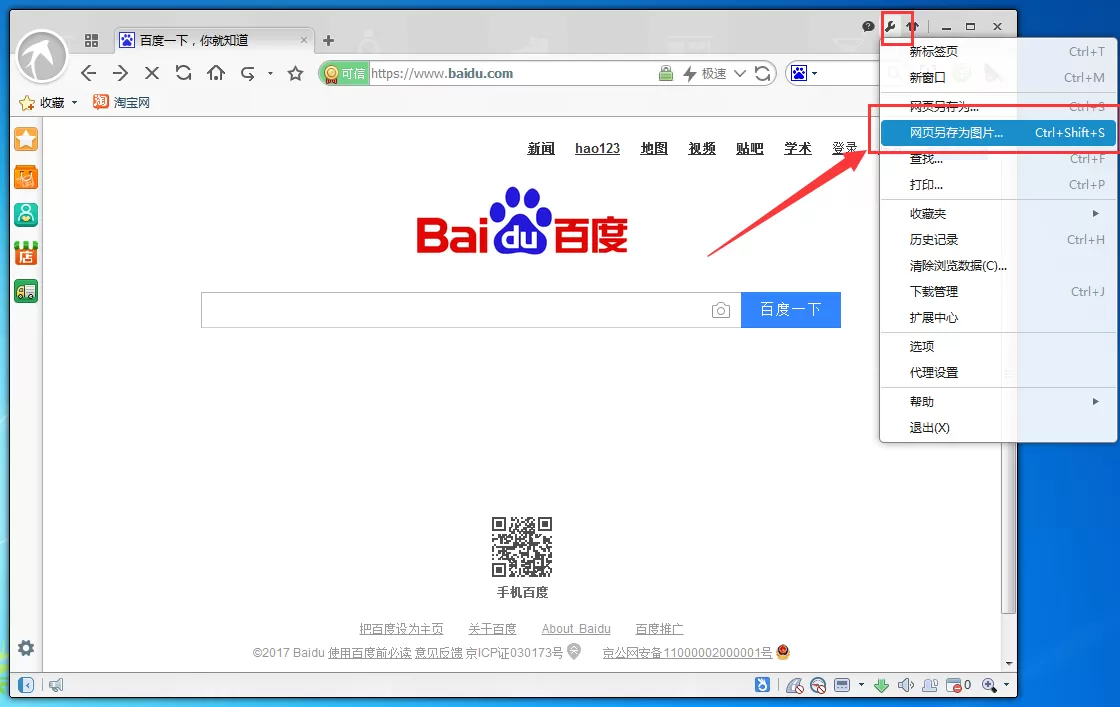Screen dimensions: 1120x707
Task: Open the green user account sidebar icon
Action: coord(26,215)
